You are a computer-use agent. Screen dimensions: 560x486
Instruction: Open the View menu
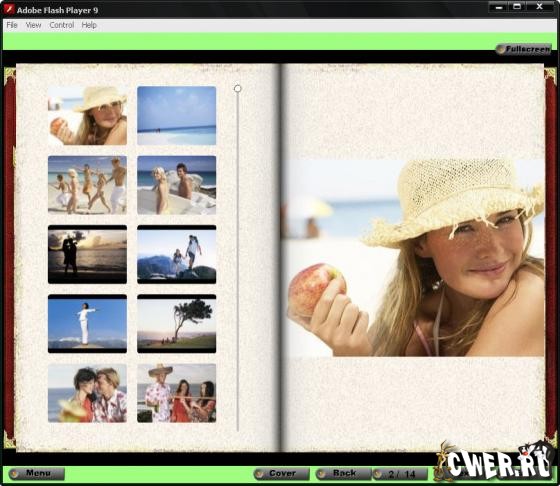[x=33, y=25]
